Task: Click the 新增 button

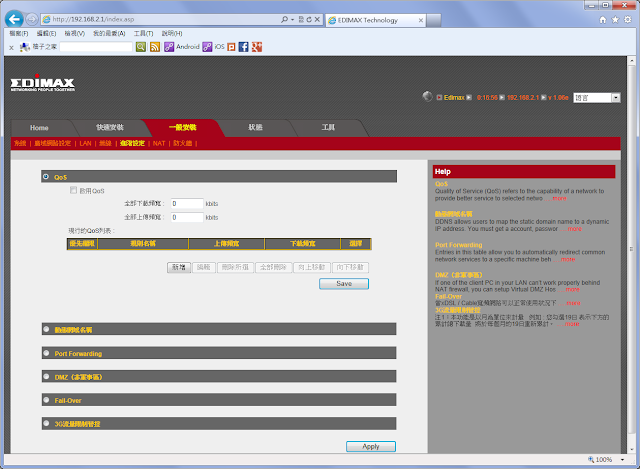Action: (179, 267)
